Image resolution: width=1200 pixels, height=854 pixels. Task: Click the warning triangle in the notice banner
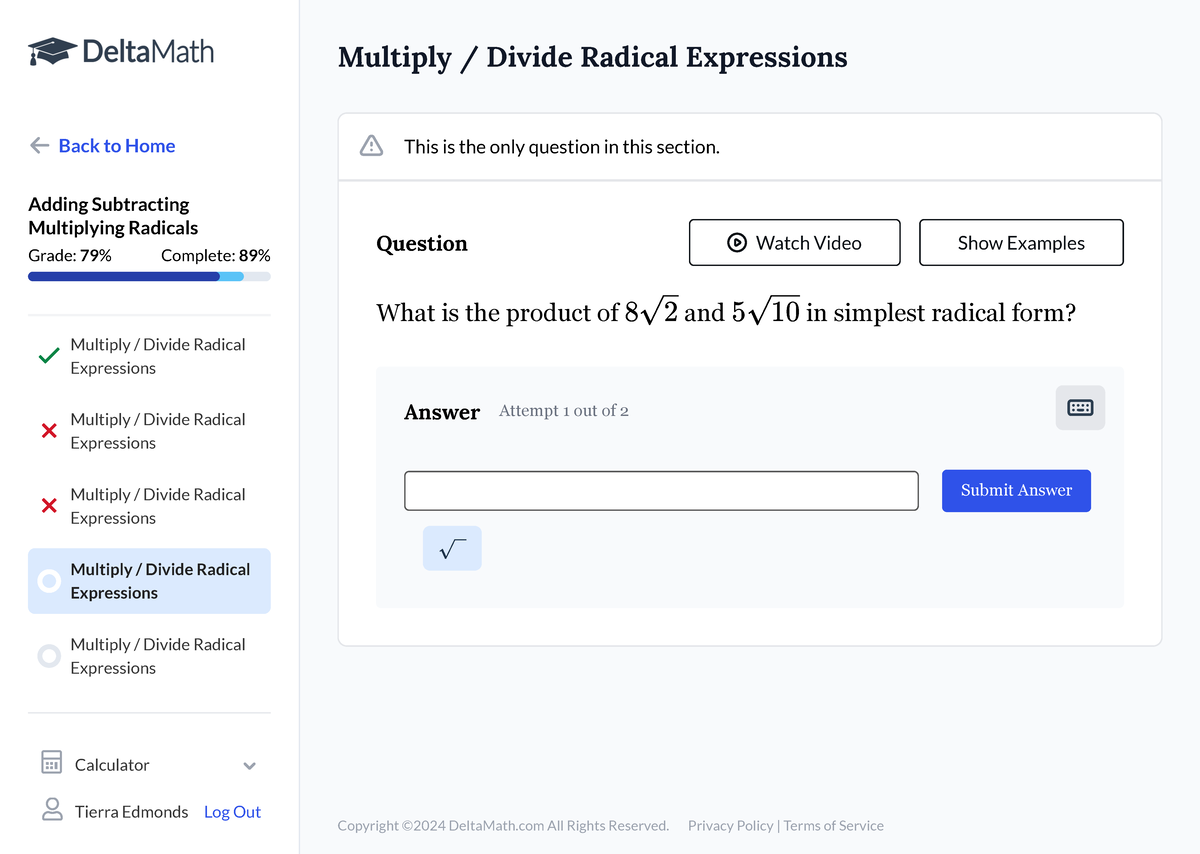370,145
